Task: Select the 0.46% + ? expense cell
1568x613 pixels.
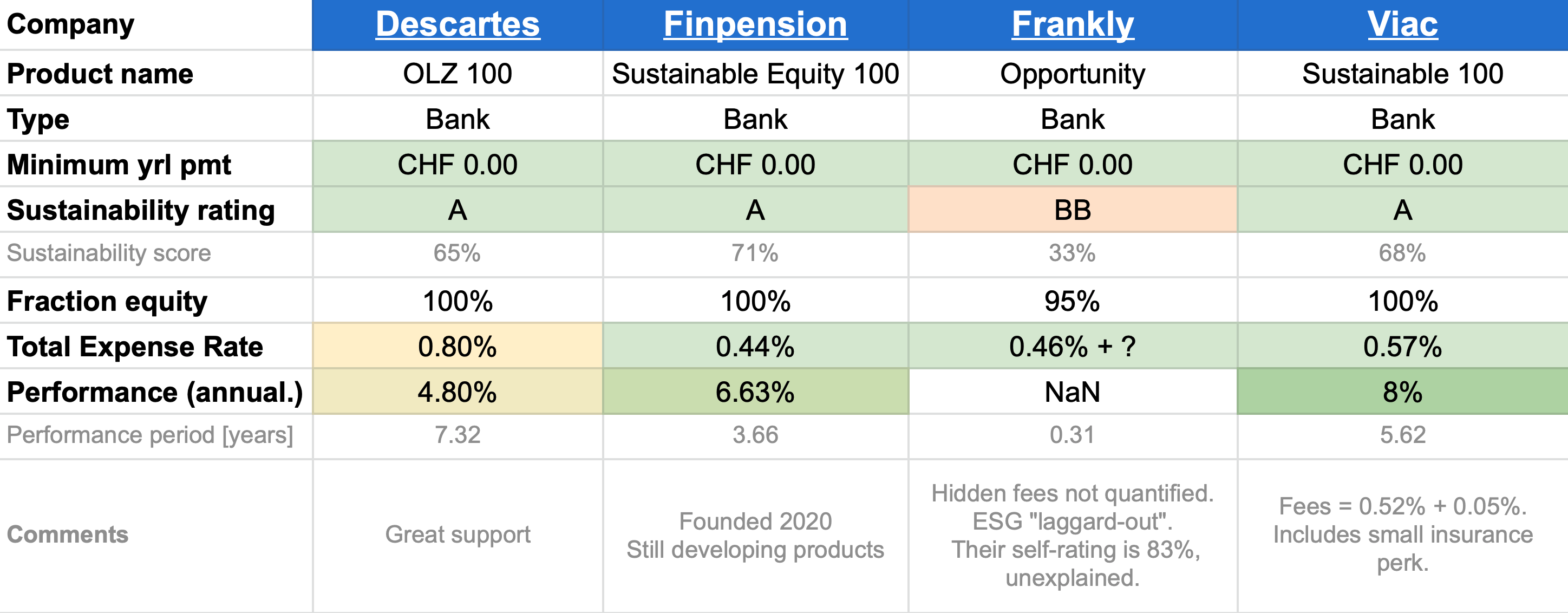Action: 1073,347
